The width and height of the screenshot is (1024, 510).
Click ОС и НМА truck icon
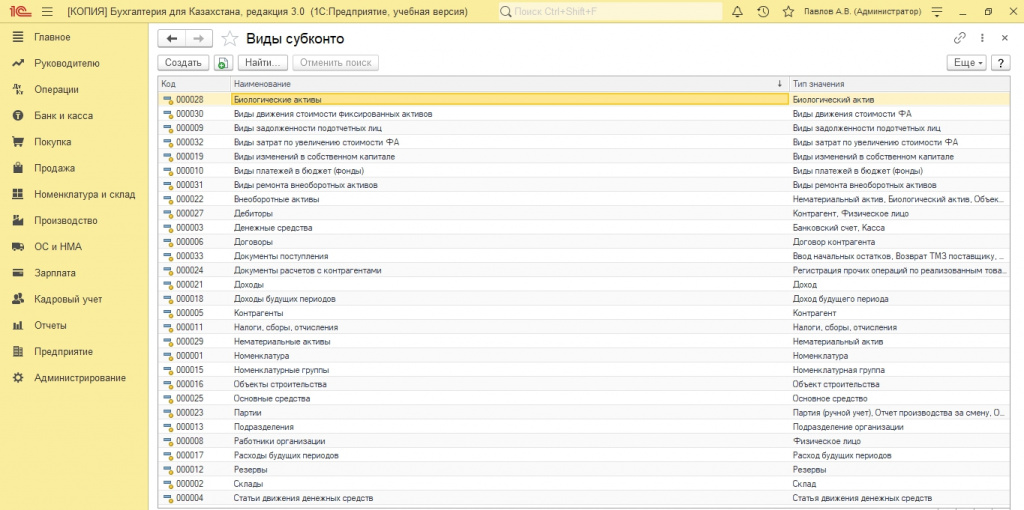(x=18, y=247)
